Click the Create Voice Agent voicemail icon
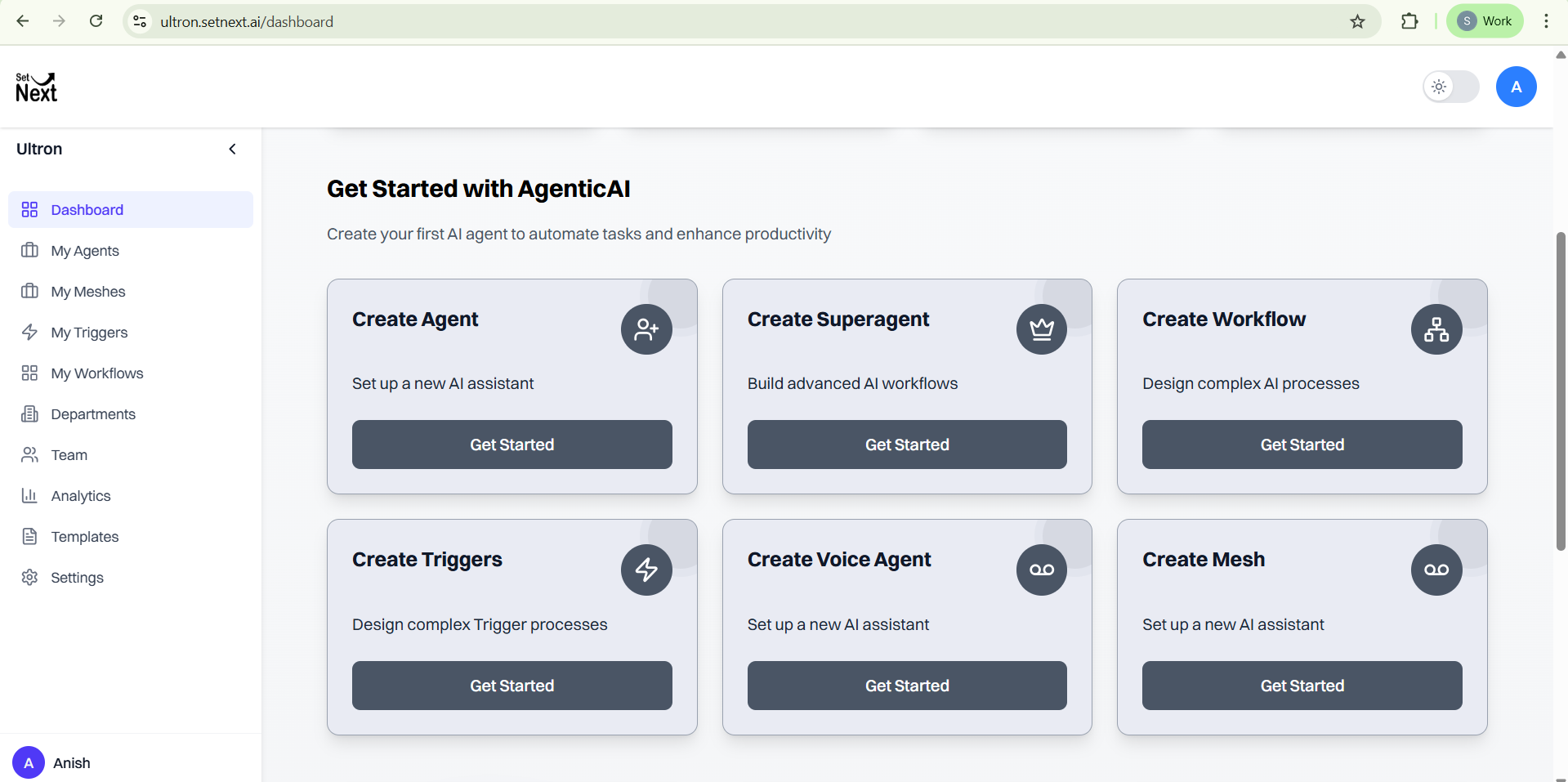1568x782 pixels. (x=1042, y=570)
